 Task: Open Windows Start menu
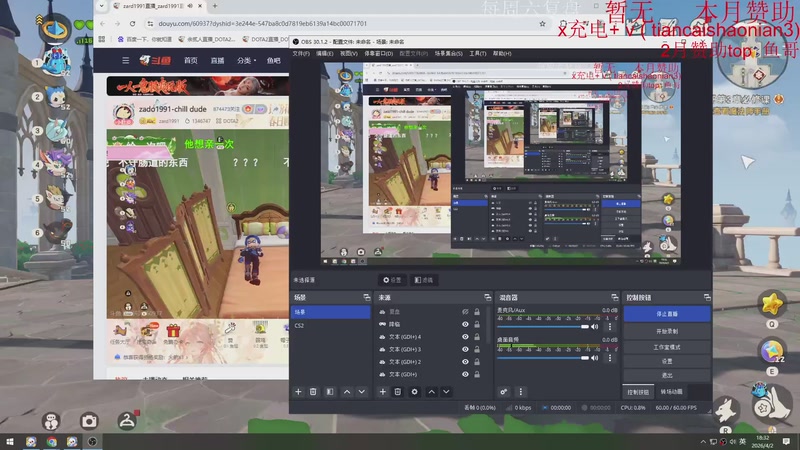coord(9,442)
